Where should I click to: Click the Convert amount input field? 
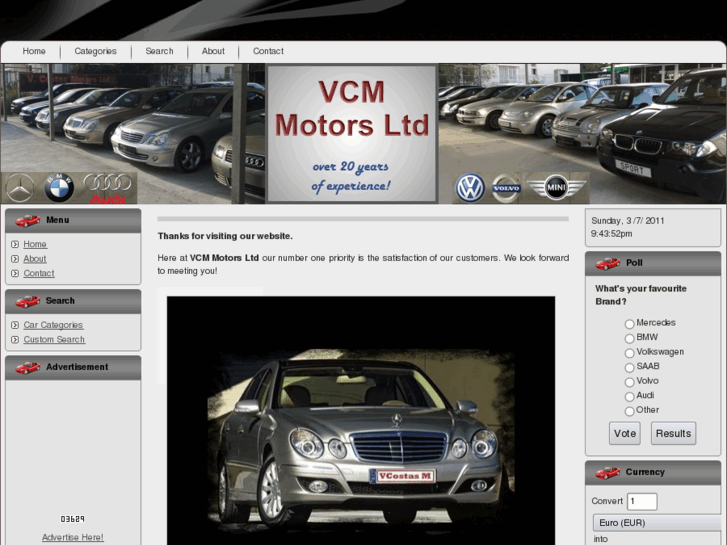click(642, 501)
